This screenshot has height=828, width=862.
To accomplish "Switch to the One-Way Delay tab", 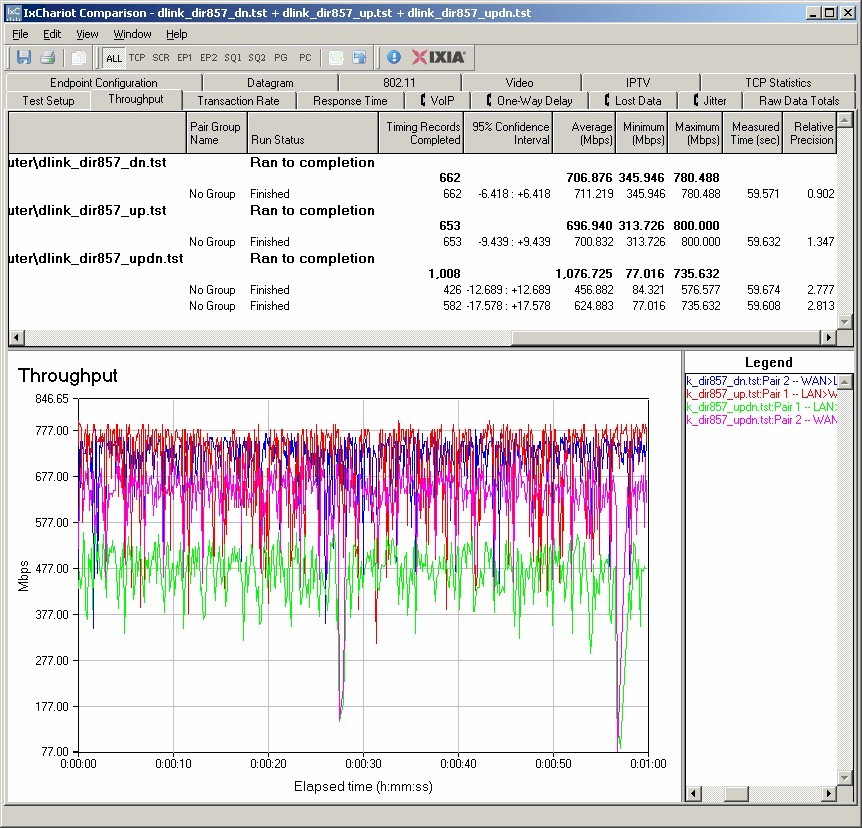I will (x=529, y=101).
